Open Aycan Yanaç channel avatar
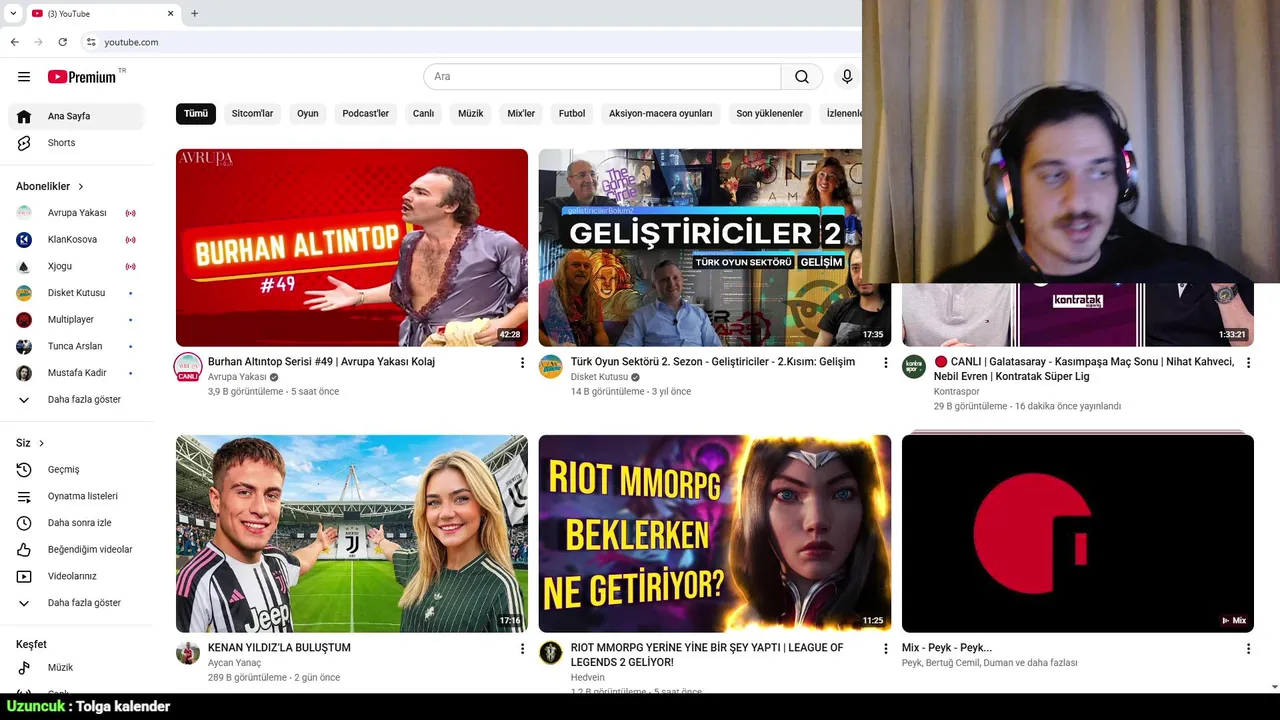The width and height of the screenshot is (1280, 720). point(188,653)
